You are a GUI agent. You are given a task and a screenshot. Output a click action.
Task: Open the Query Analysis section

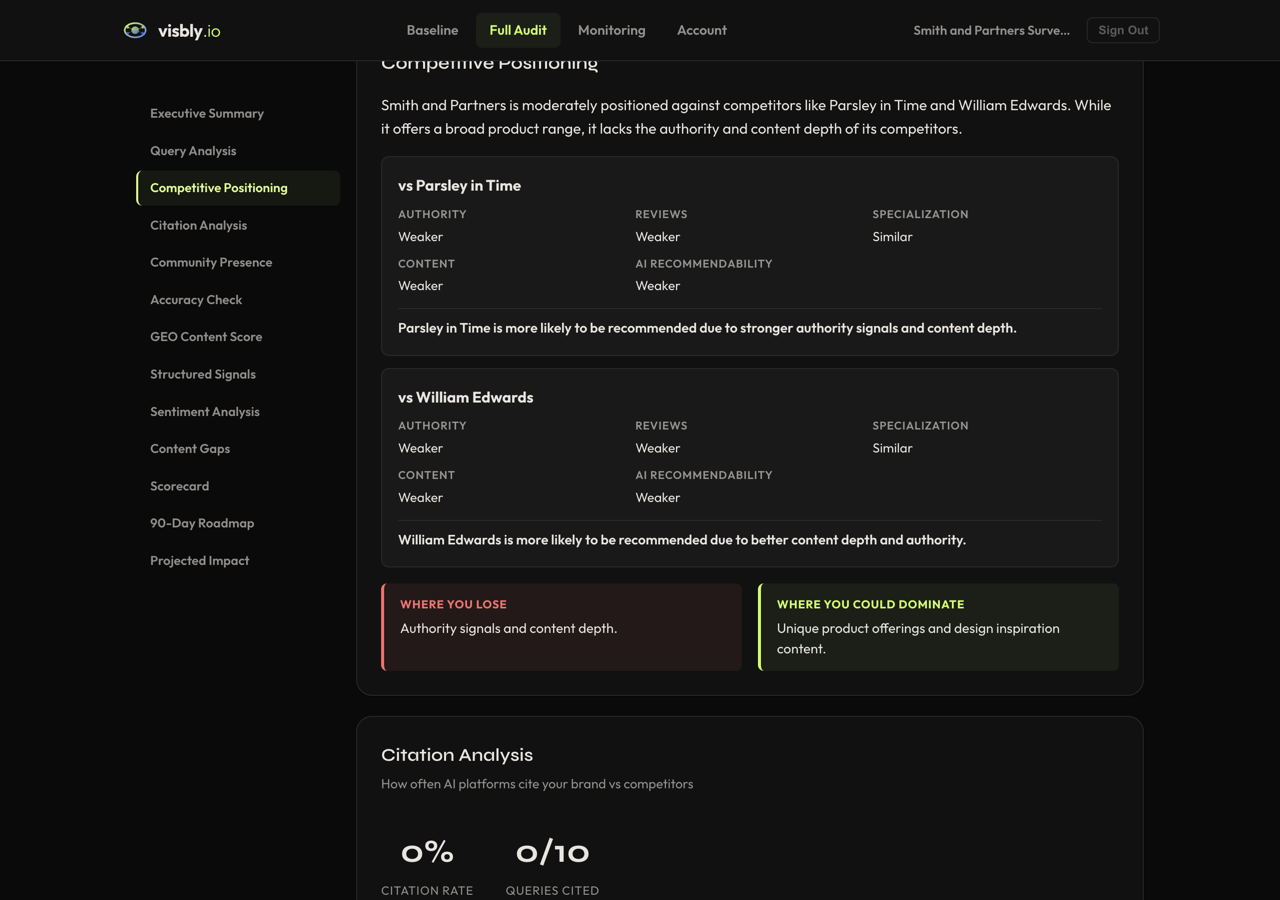[193, 150]
